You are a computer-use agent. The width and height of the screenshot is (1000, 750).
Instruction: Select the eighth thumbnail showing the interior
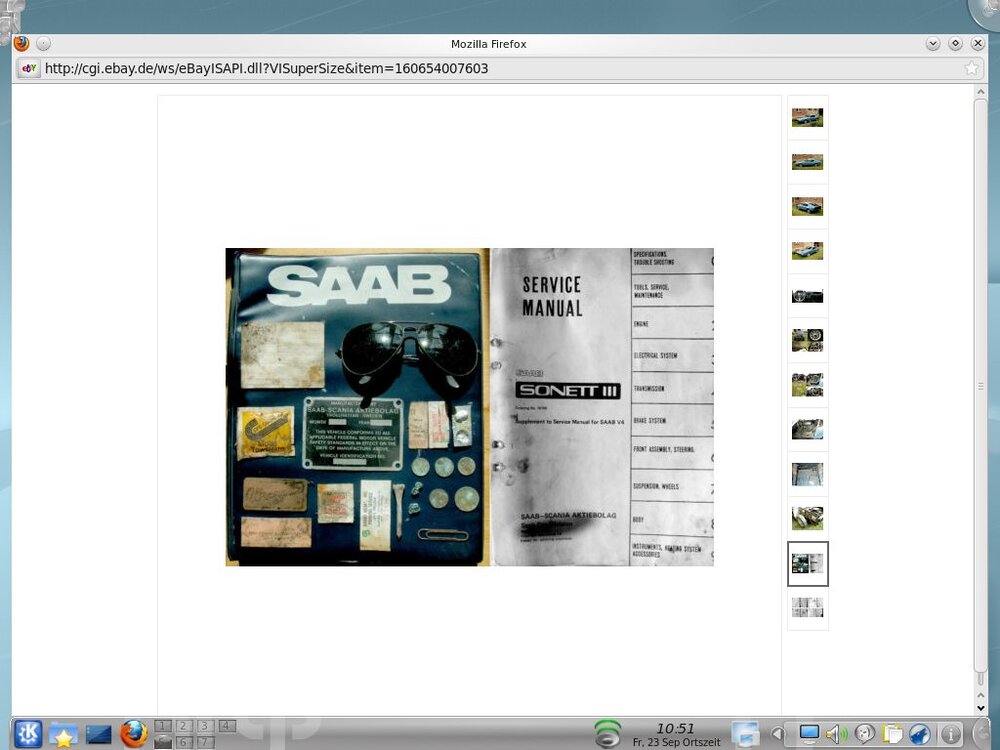click(807, 429)
